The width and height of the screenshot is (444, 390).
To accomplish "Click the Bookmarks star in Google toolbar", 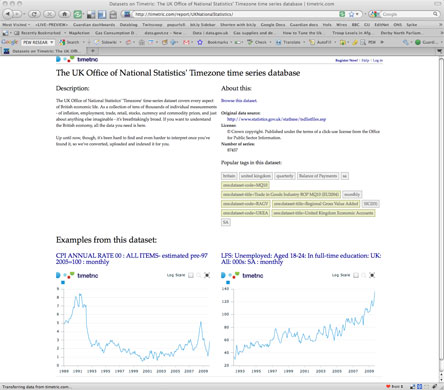I will coord(200,42).
